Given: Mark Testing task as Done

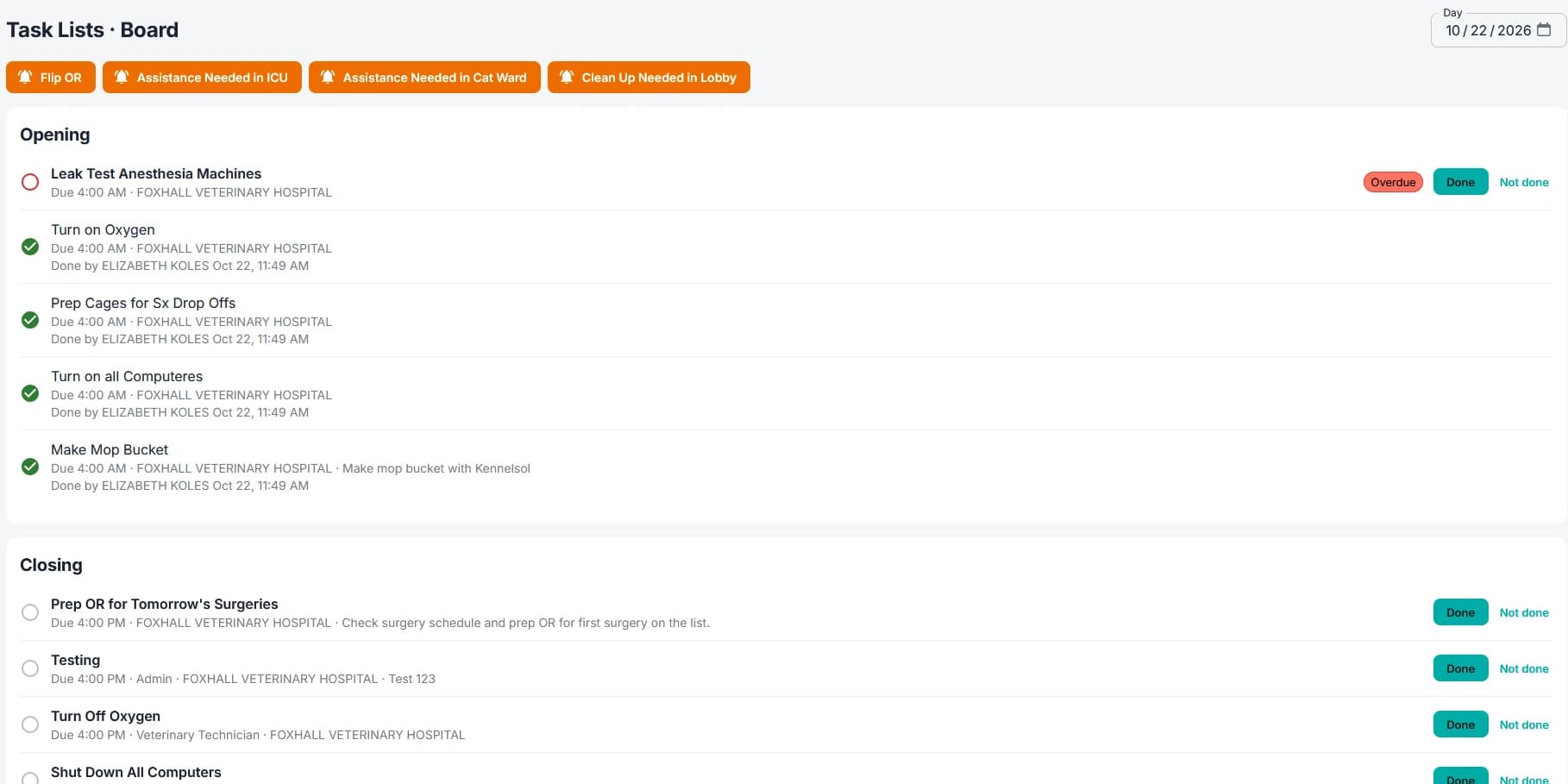Looking at the screenshot, I should 1460,668.
